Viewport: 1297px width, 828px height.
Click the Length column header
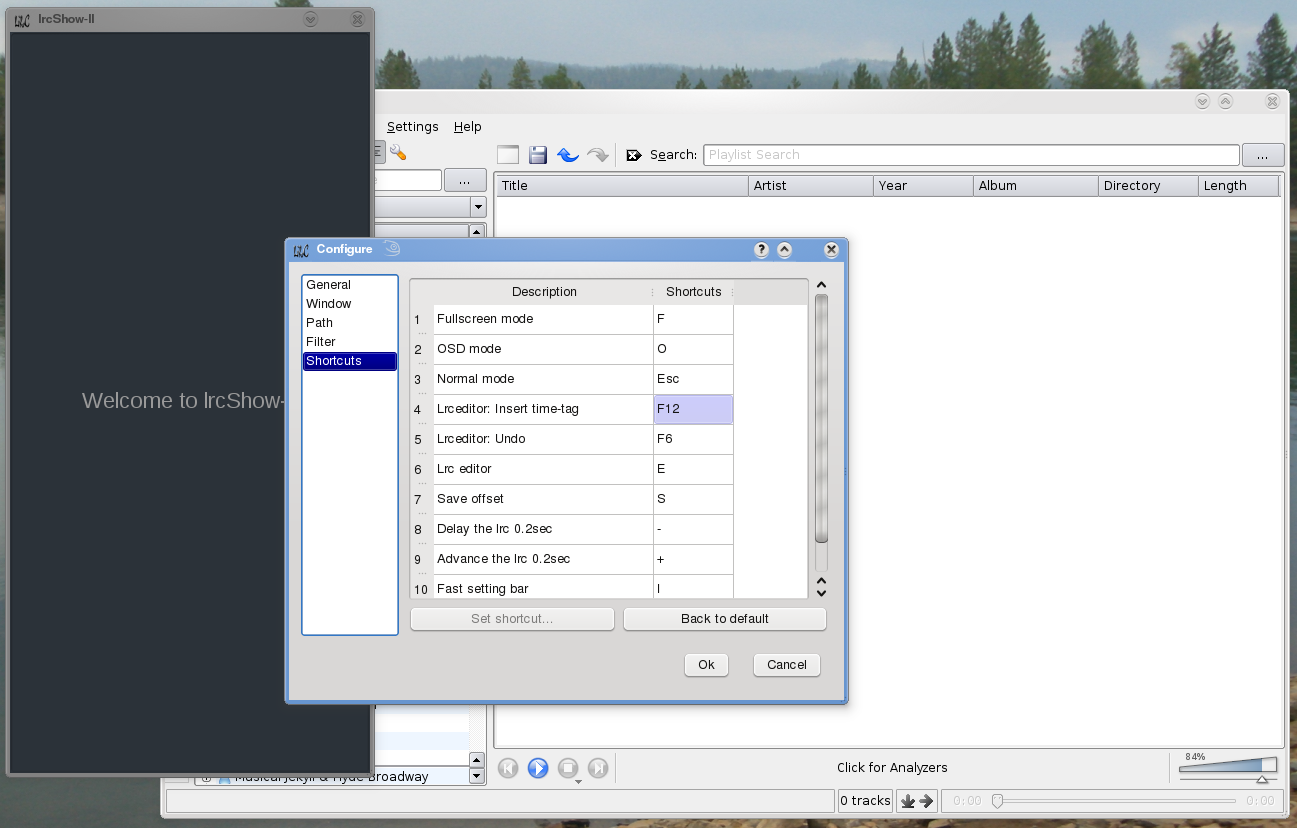(1239, 186)
